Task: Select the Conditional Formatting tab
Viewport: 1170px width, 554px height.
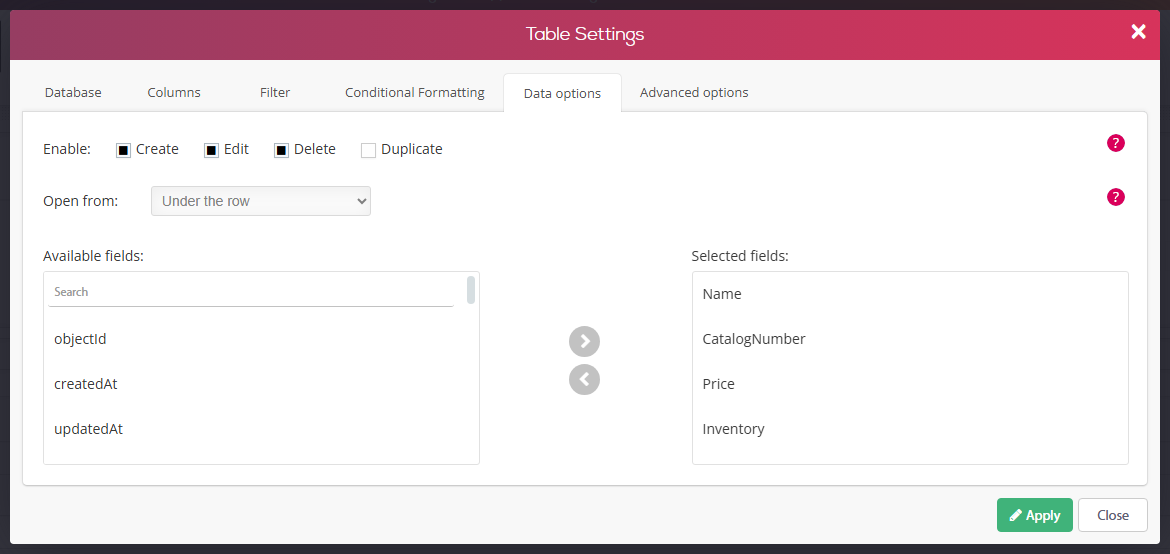Action: (x=415, y=93)
